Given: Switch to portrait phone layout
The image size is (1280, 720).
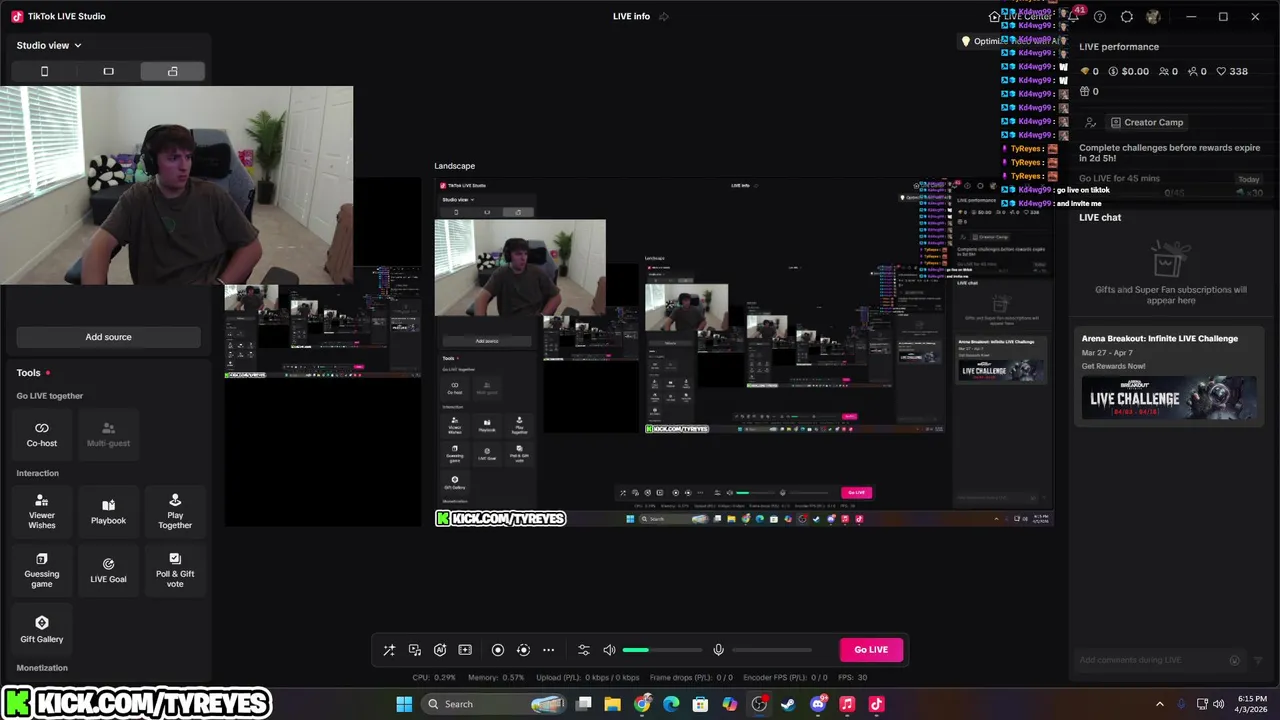Looking at the screenshot, I should coord(44,71).
